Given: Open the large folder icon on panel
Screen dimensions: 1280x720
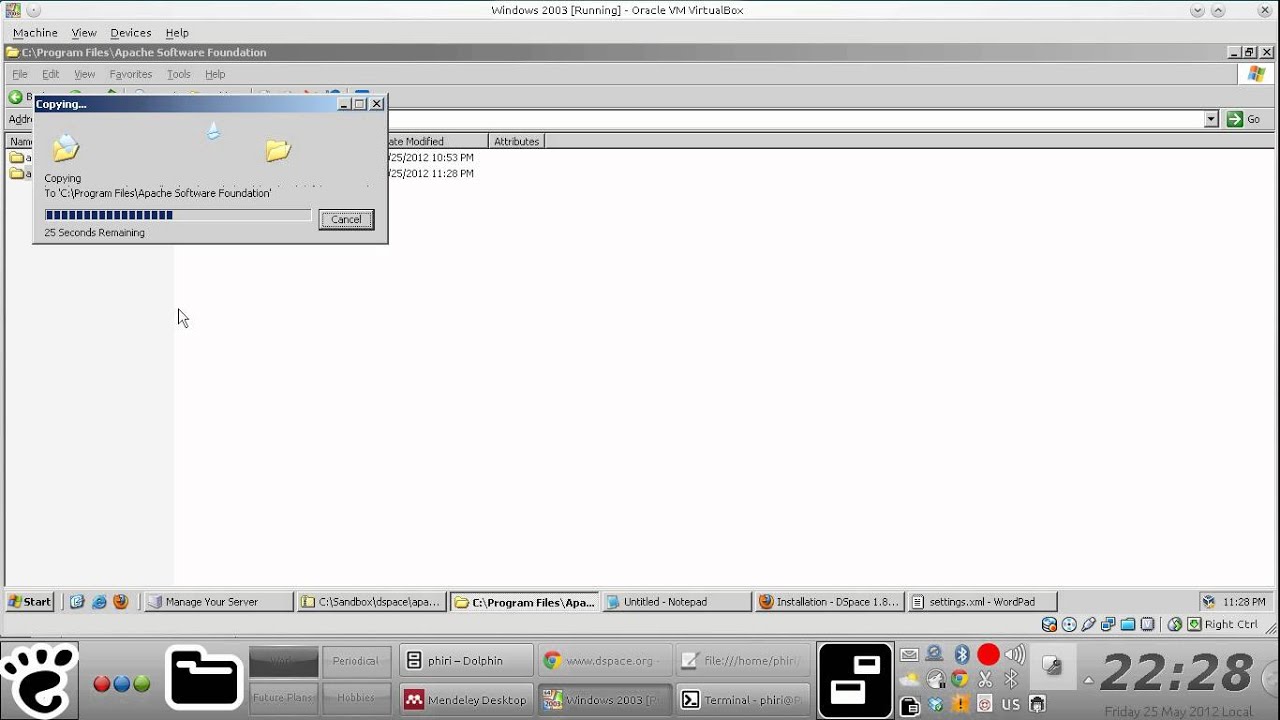Looking at the screenshot, I should point(204,681).
